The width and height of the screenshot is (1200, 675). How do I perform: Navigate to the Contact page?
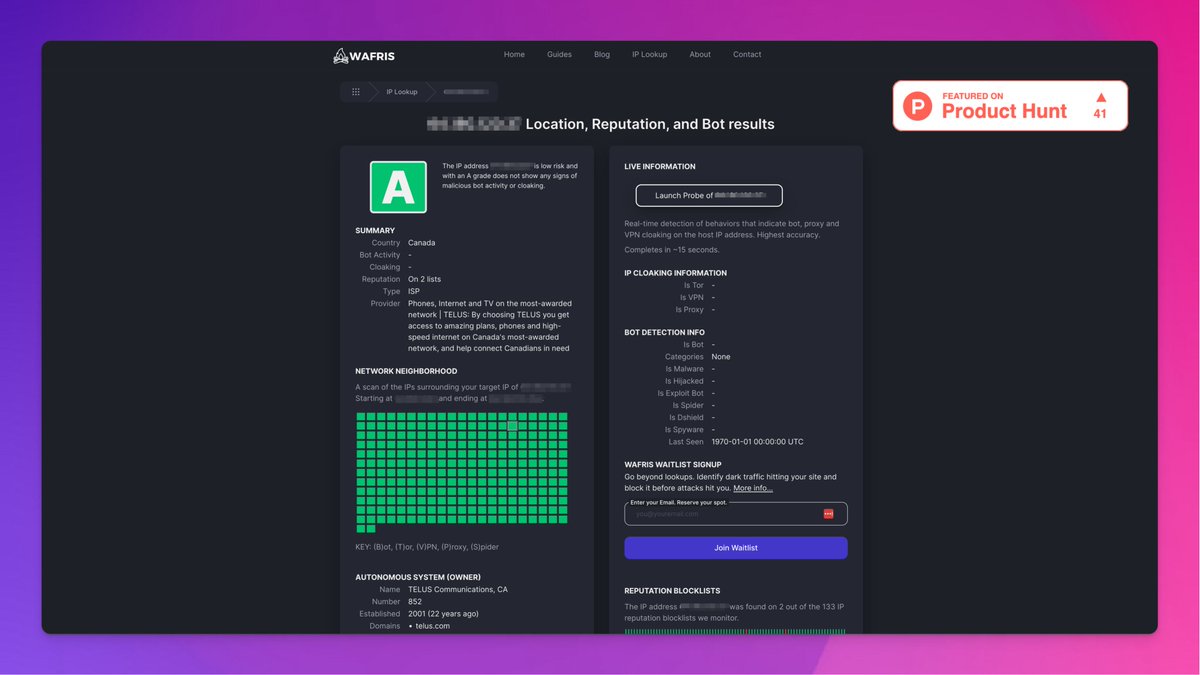[x=747, y=55]
